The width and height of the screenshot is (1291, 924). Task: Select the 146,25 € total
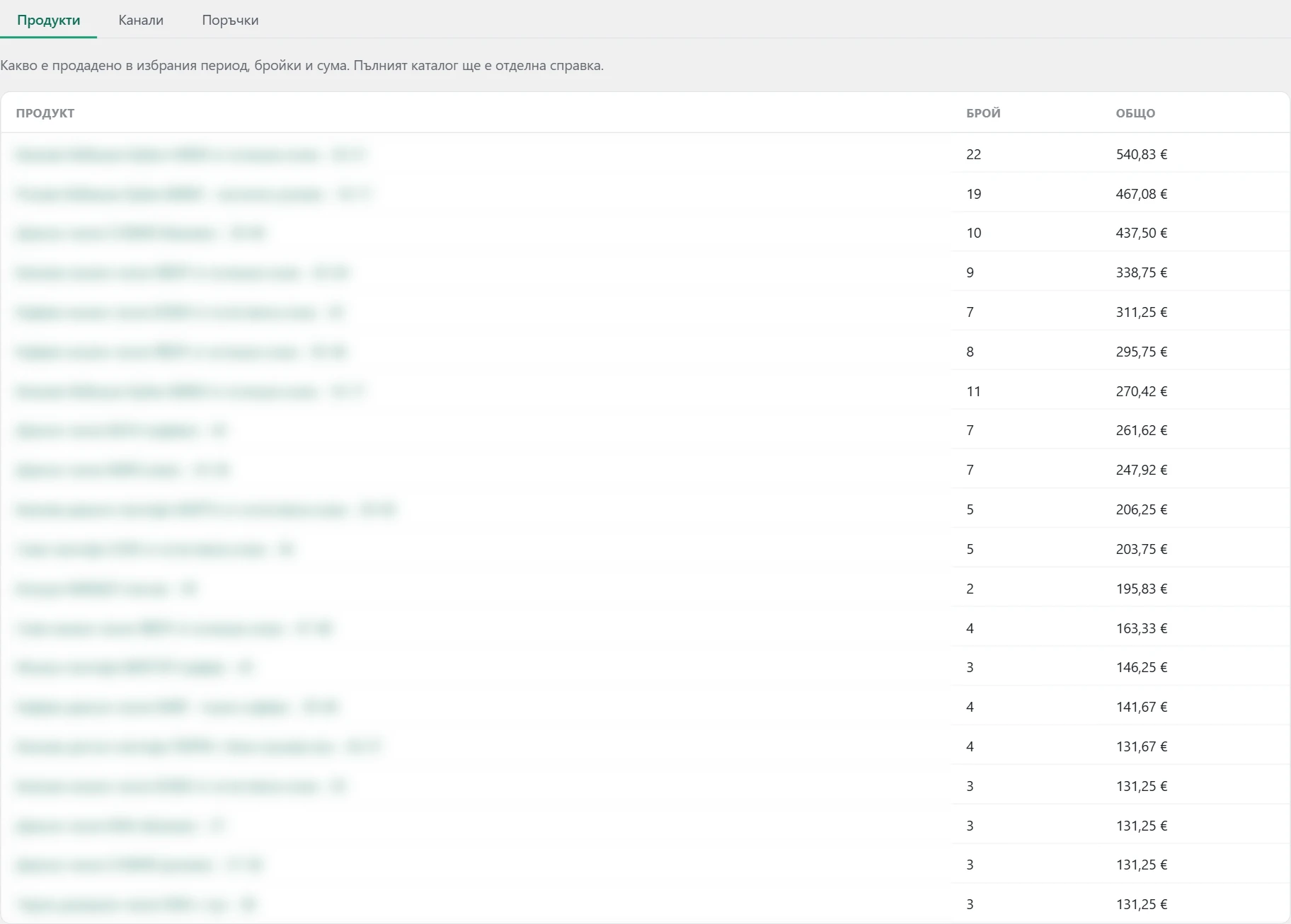coord(1142,667)
